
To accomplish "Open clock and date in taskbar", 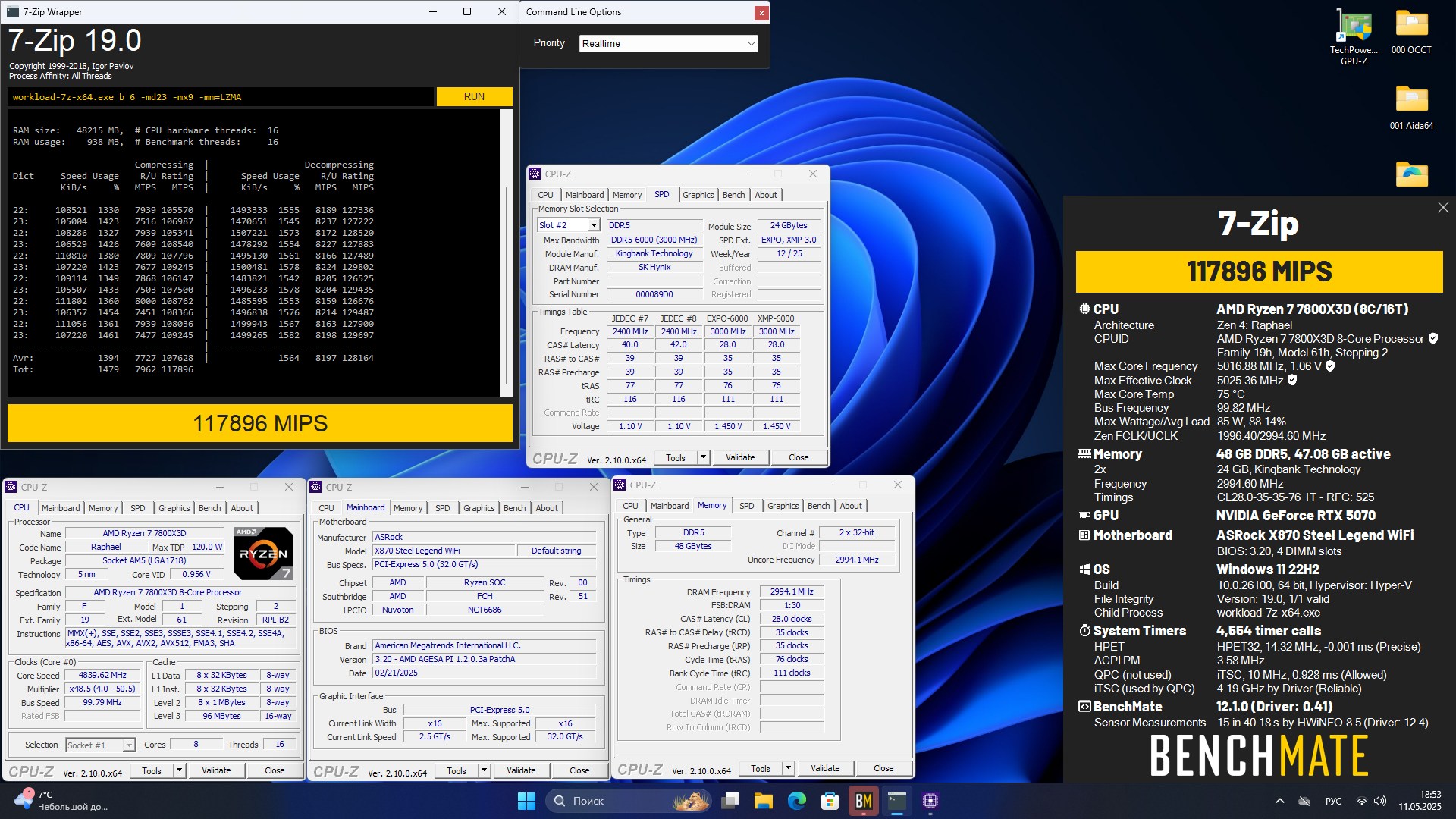I will [1420, 801].
